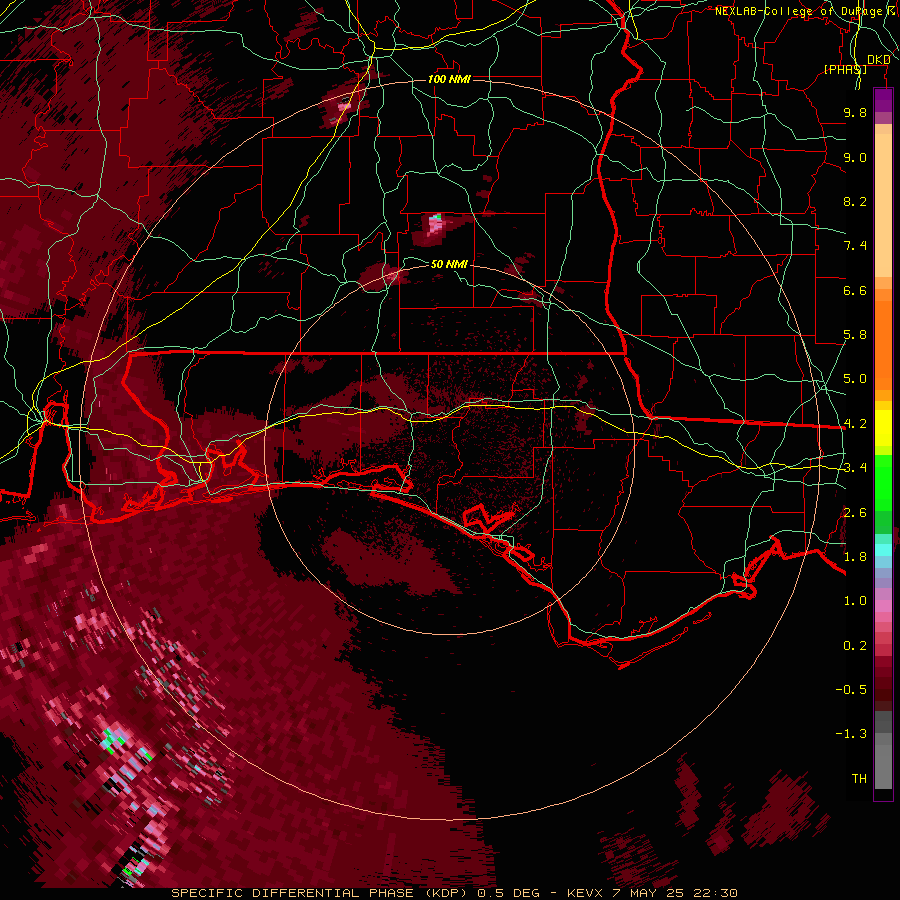
Task: Click the 5.8 legend value
Action: click(855, 335)
